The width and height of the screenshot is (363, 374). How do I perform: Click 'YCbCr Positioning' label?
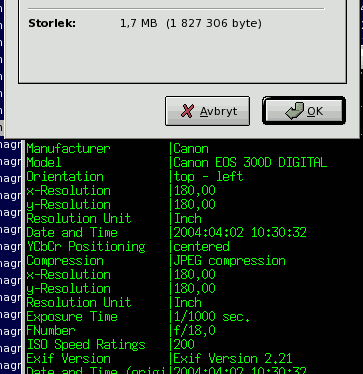pos(86,247)
